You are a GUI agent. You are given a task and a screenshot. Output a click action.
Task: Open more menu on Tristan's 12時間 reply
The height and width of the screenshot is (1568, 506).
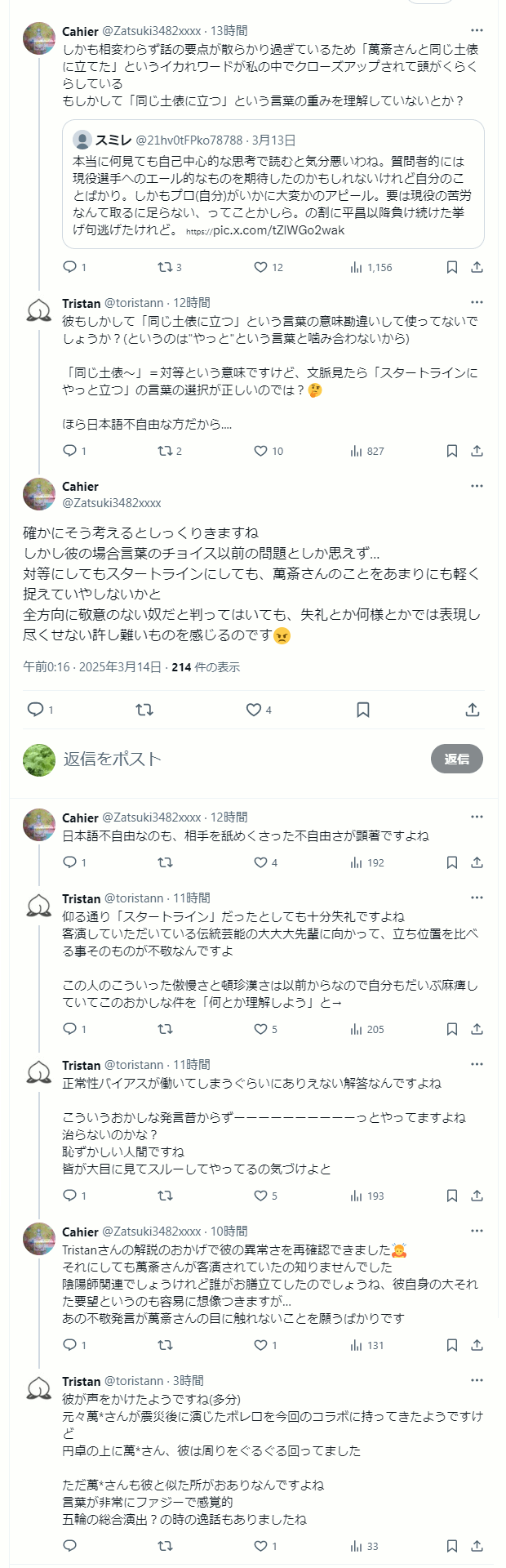coord(477,303)
